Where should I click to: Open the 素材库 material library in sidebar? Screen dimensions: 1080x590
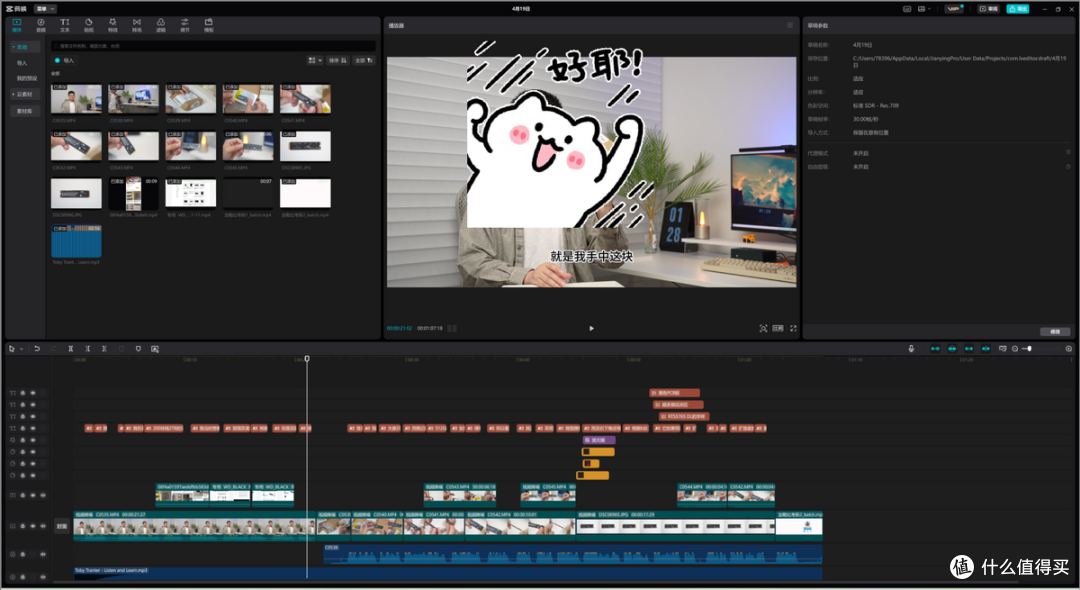click(x=25, y=111)
